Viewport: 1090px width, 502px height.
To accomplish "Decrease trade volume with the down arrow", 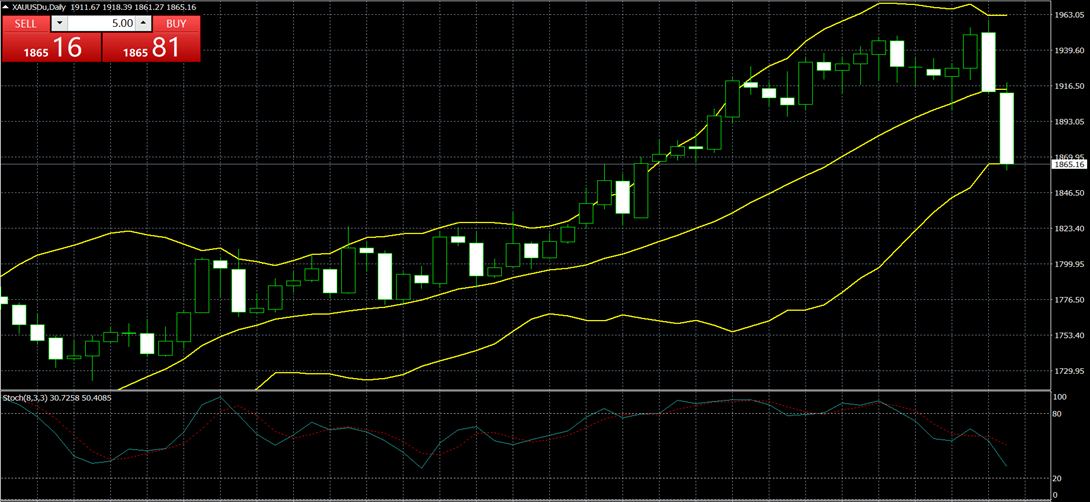I will [x=59, y=24].
